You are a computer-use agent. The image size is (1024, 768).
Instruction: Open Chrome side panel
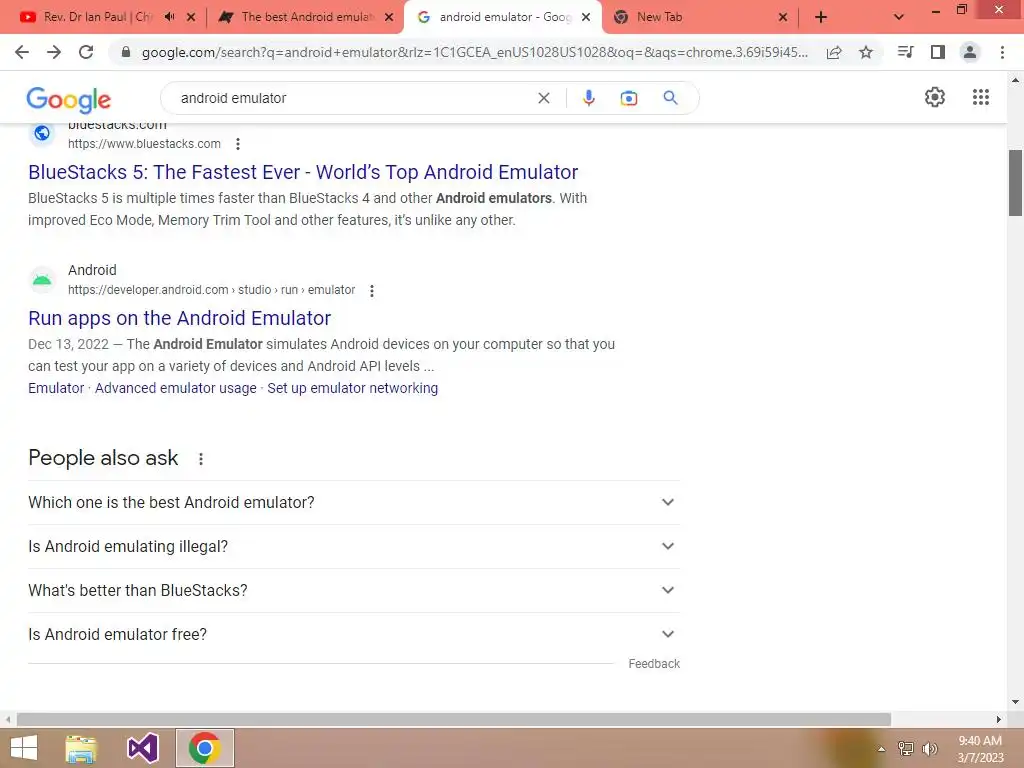coord(938,52)
